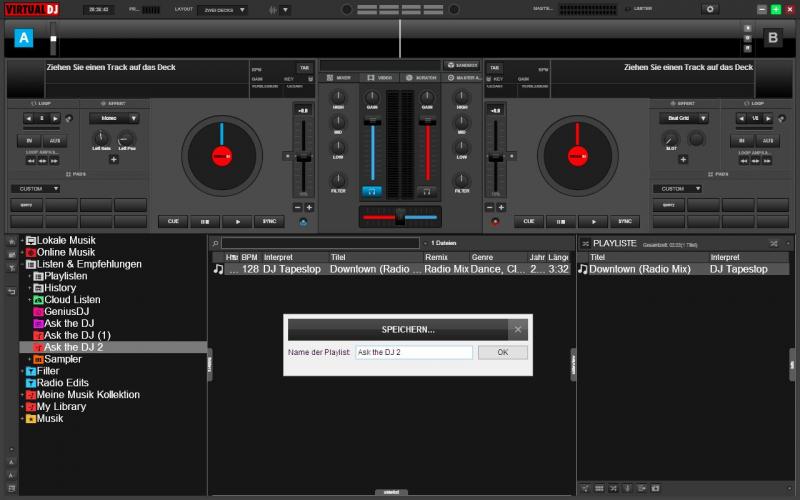Switch to the Scratch mixer tab
Screen dimensions: 800x500
point(422,77)
